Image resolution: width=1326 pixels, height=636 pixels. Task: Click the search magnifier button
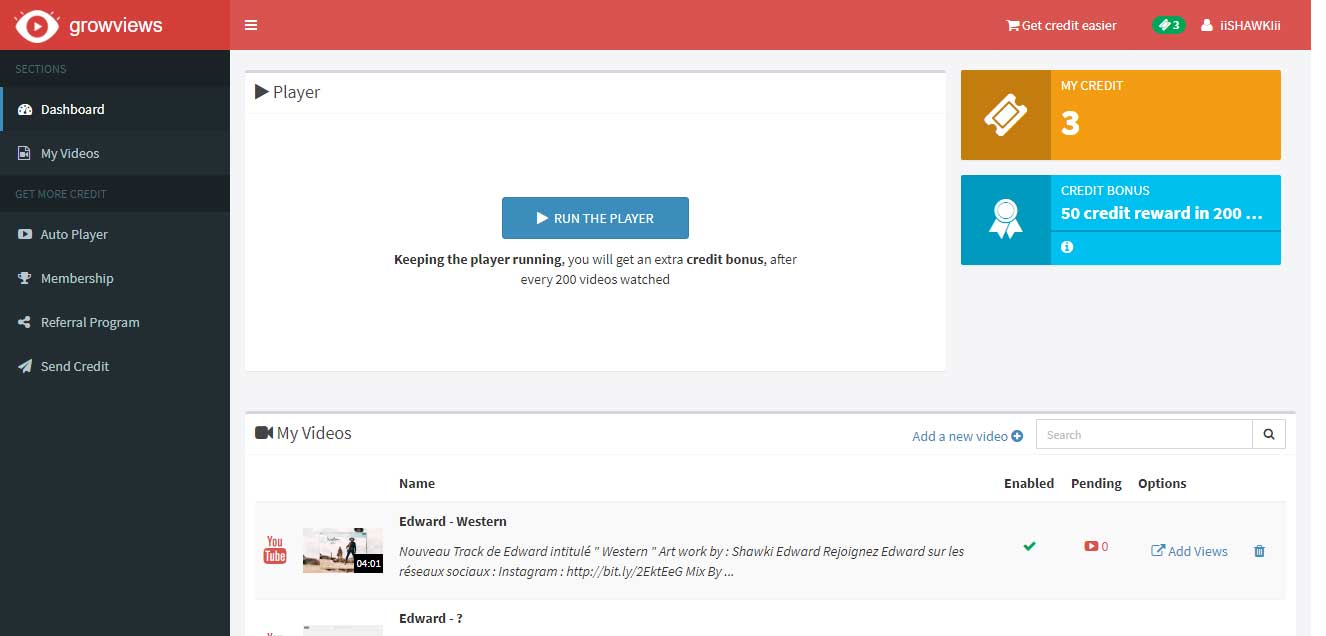pos(1269,434)
